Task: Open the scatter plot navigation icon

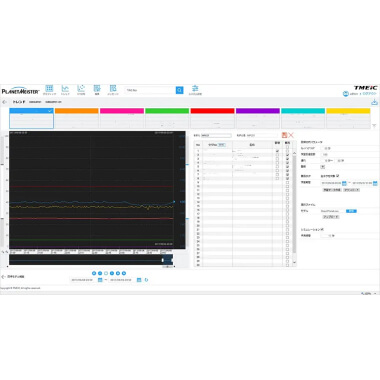Action: [x=81, y=89]
